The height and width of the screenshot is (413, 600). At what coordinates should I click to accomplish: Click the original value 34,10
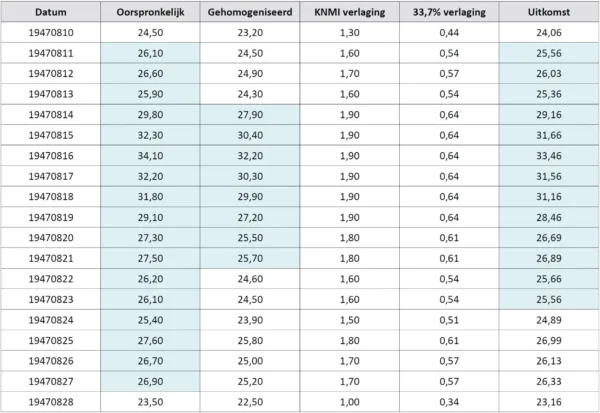coord(149,157)
